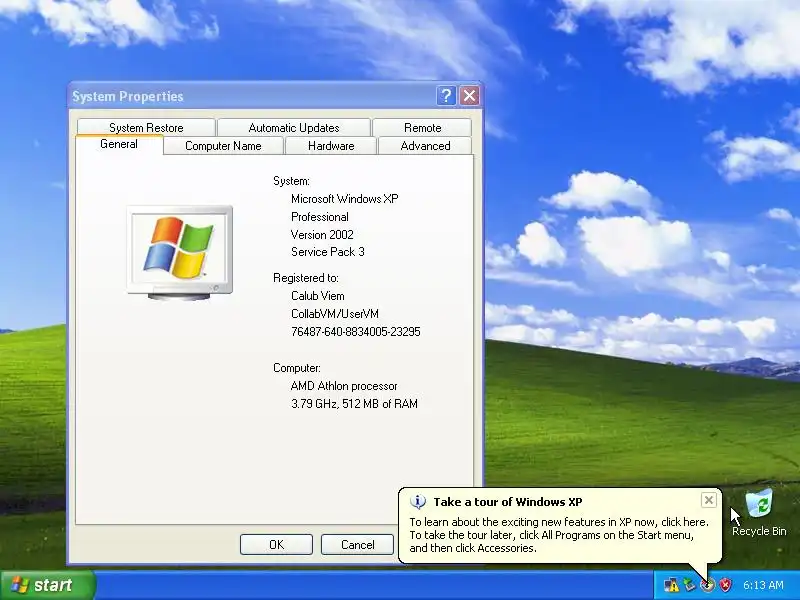Click the 'Professional' edition text
The height and width of the screenshot is (600, 800).
(x=319, y=216)
